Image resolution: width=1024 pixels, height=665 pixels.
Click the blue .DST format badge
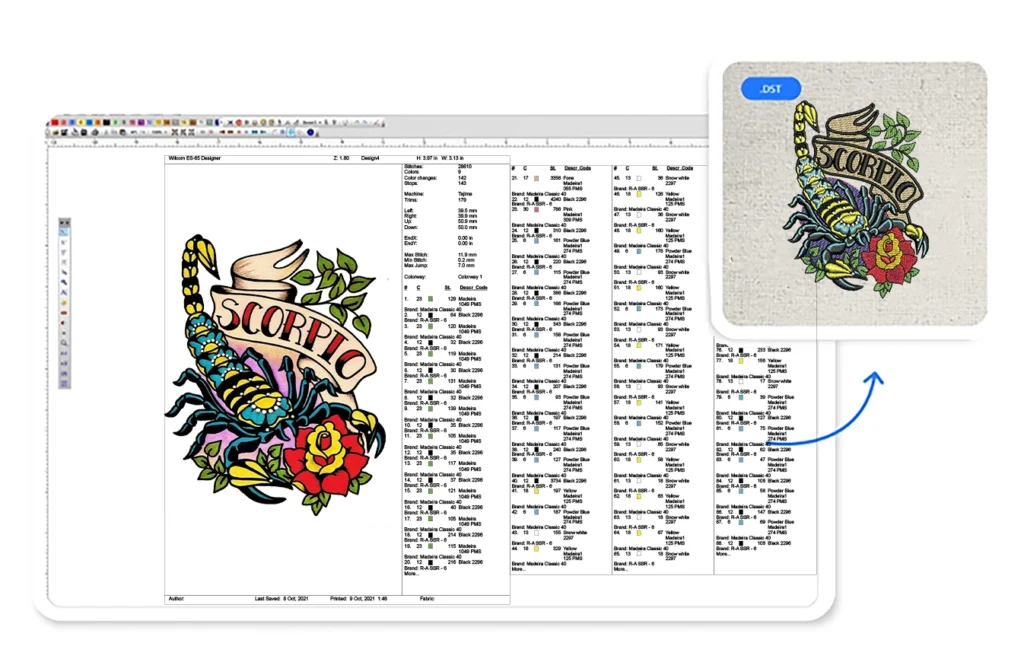(770, 89)
